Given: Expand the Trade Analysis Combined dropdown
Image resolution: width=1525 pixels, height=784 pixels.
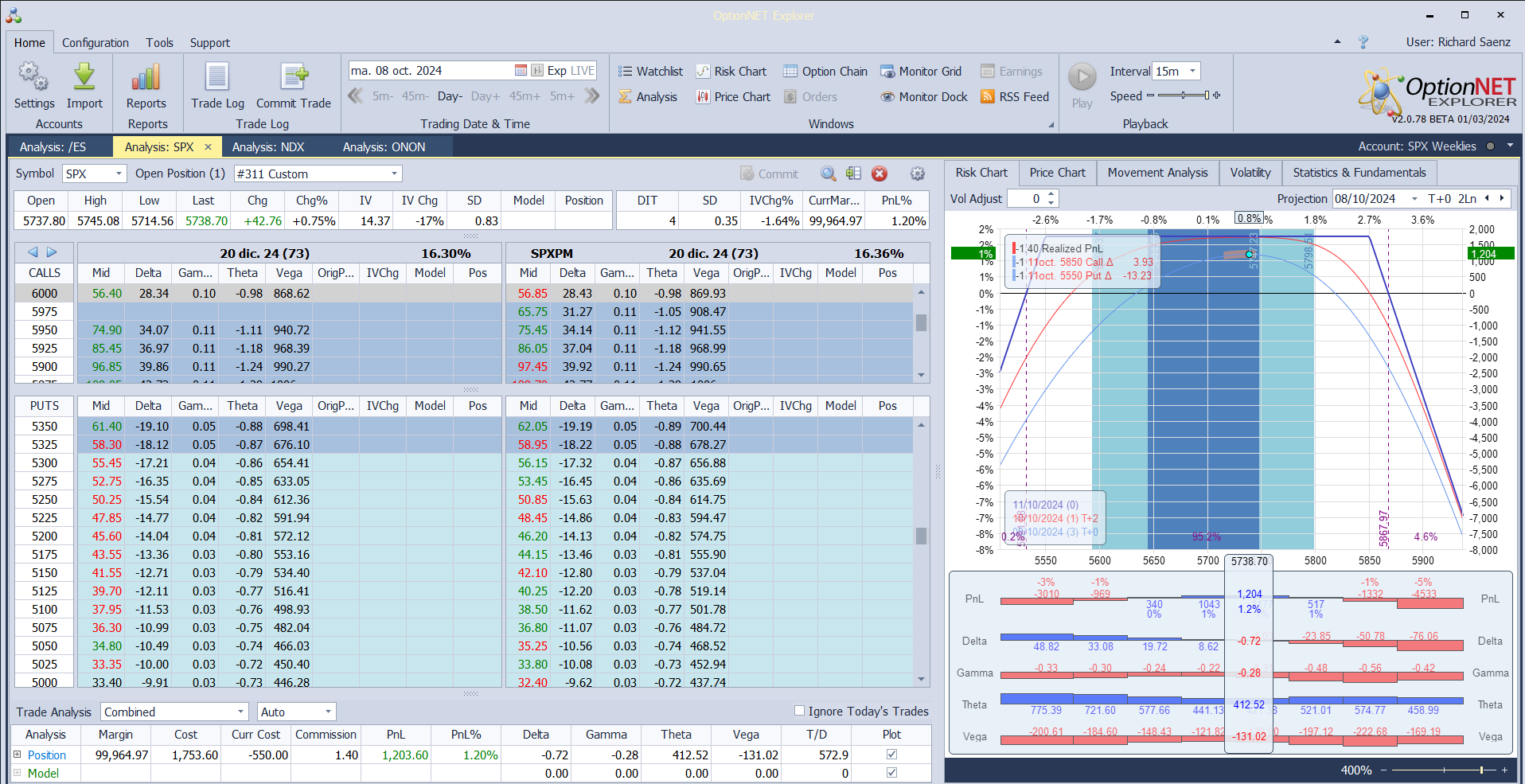Looking at the screenshot, I should (241, 712).
